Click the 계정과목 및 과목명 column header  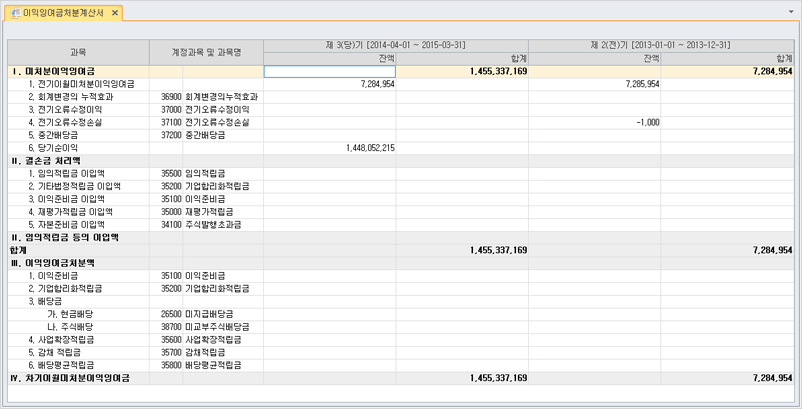click(x=208, y=51)
